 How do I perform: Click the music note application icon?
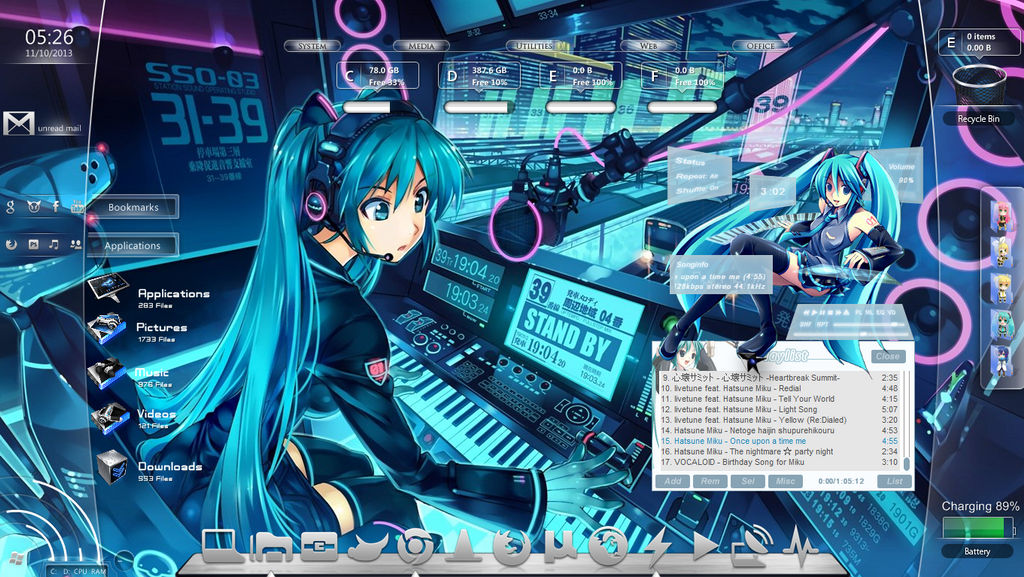coord(54,244)
